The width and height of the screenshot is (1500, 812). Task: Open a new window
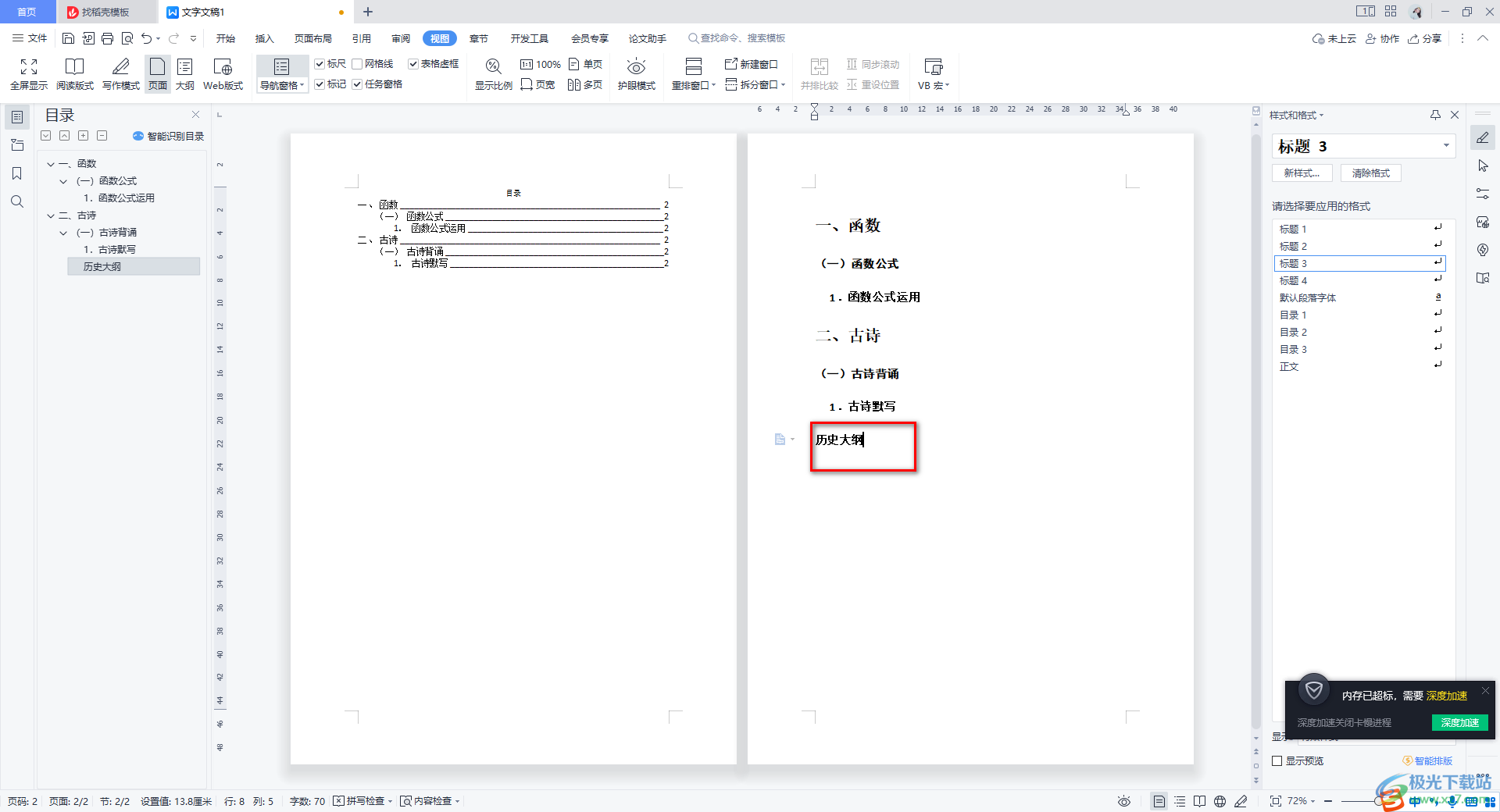click(752, 64)
